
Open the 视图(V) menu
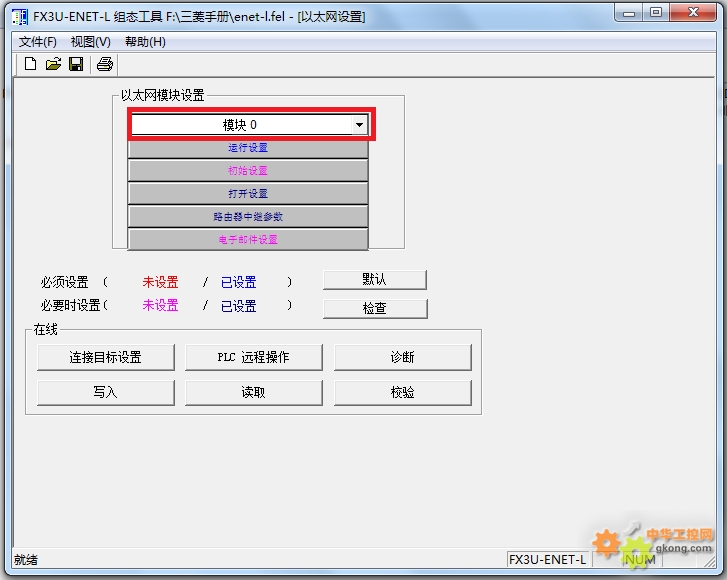(x=90, y=42)
